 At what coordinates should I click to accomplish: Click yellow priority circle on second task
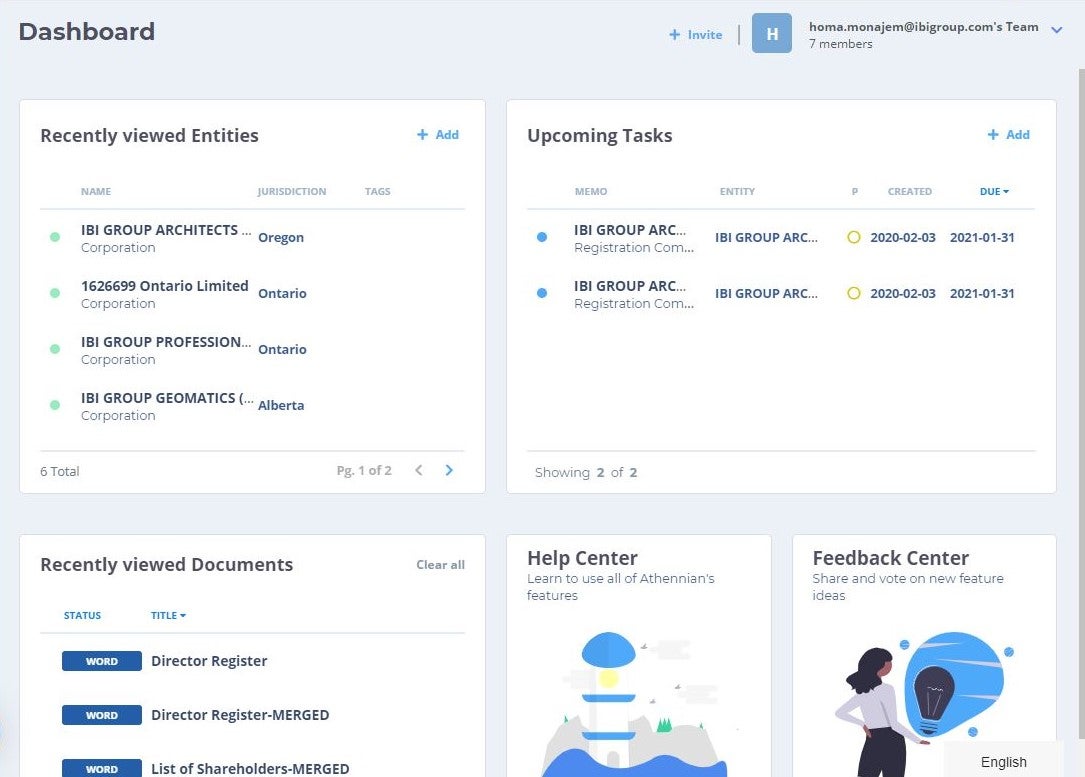(853, 293)
